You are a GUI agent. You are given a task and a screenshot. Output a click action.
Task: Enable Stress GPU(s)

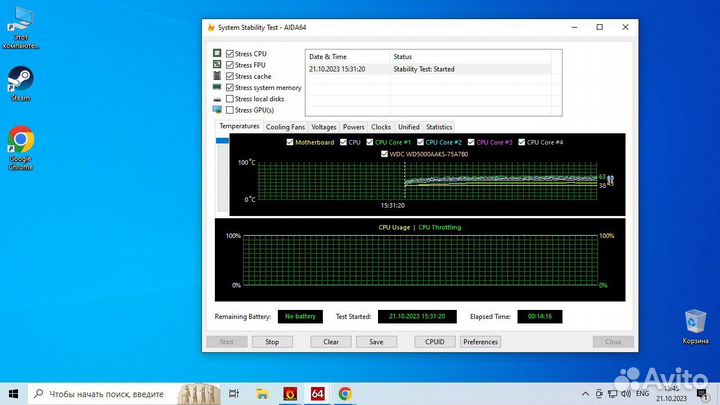pyautogui.click(x=230, y=110)
